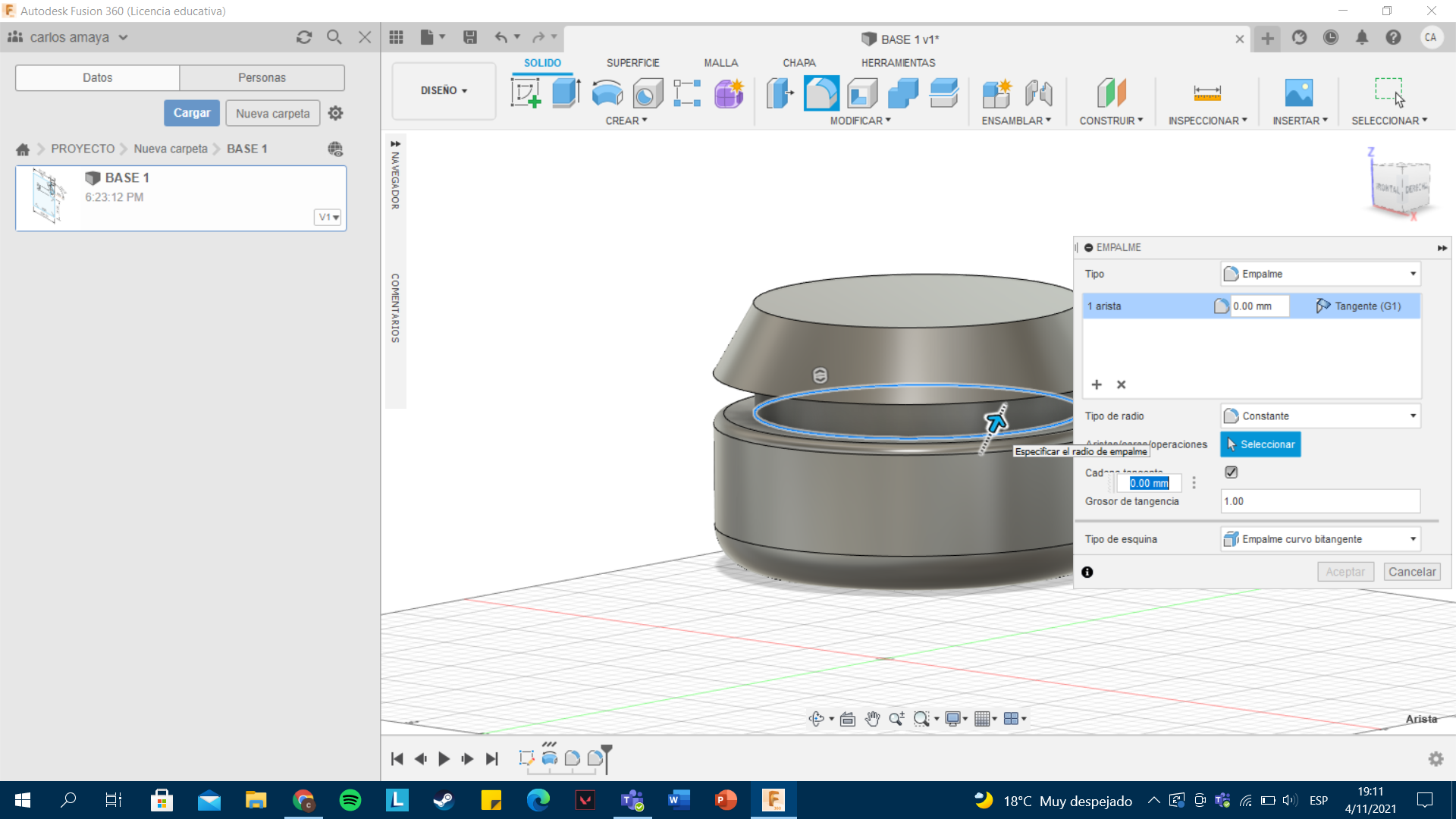Open Spotify from the taskbar
The image size is (1456, 819).
[350, 800]
